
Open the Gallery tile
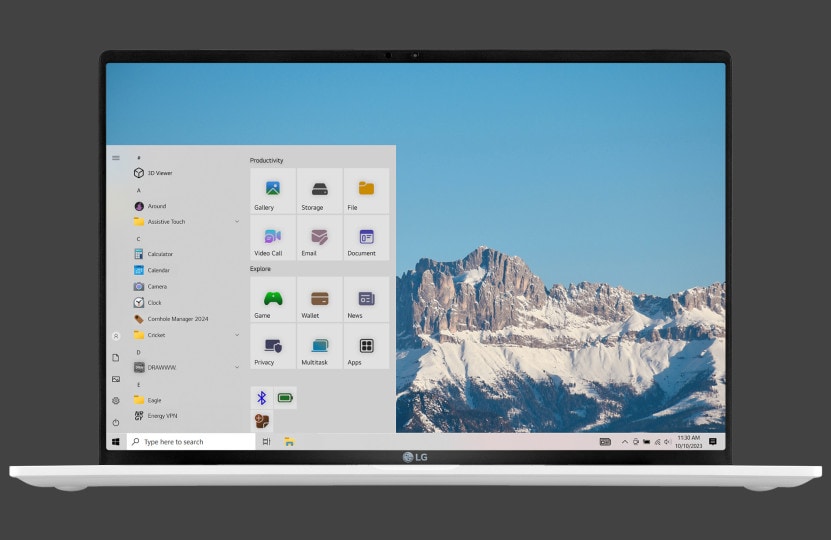click(272, 191)
